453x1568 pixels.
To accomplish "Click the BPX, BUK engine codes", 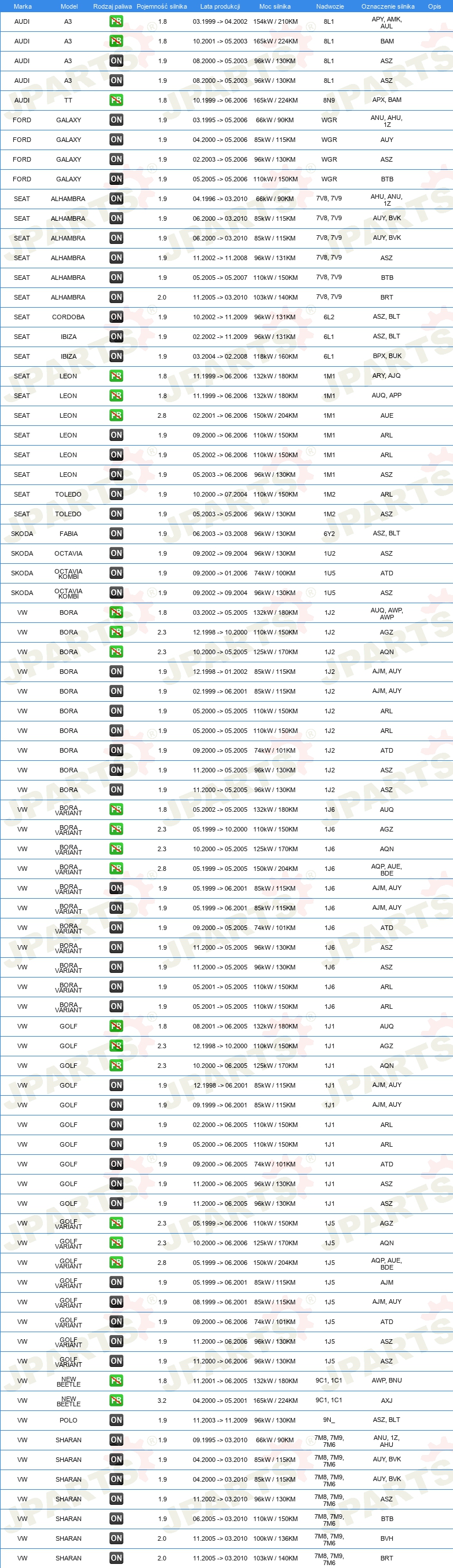I will 386,356.
